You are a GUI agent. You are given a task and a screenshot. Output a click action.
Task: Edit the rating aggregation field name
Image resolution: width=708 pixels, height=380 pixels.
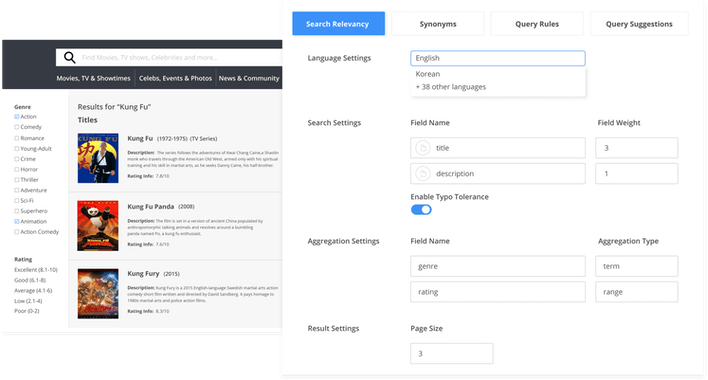[x=498, y=292]
